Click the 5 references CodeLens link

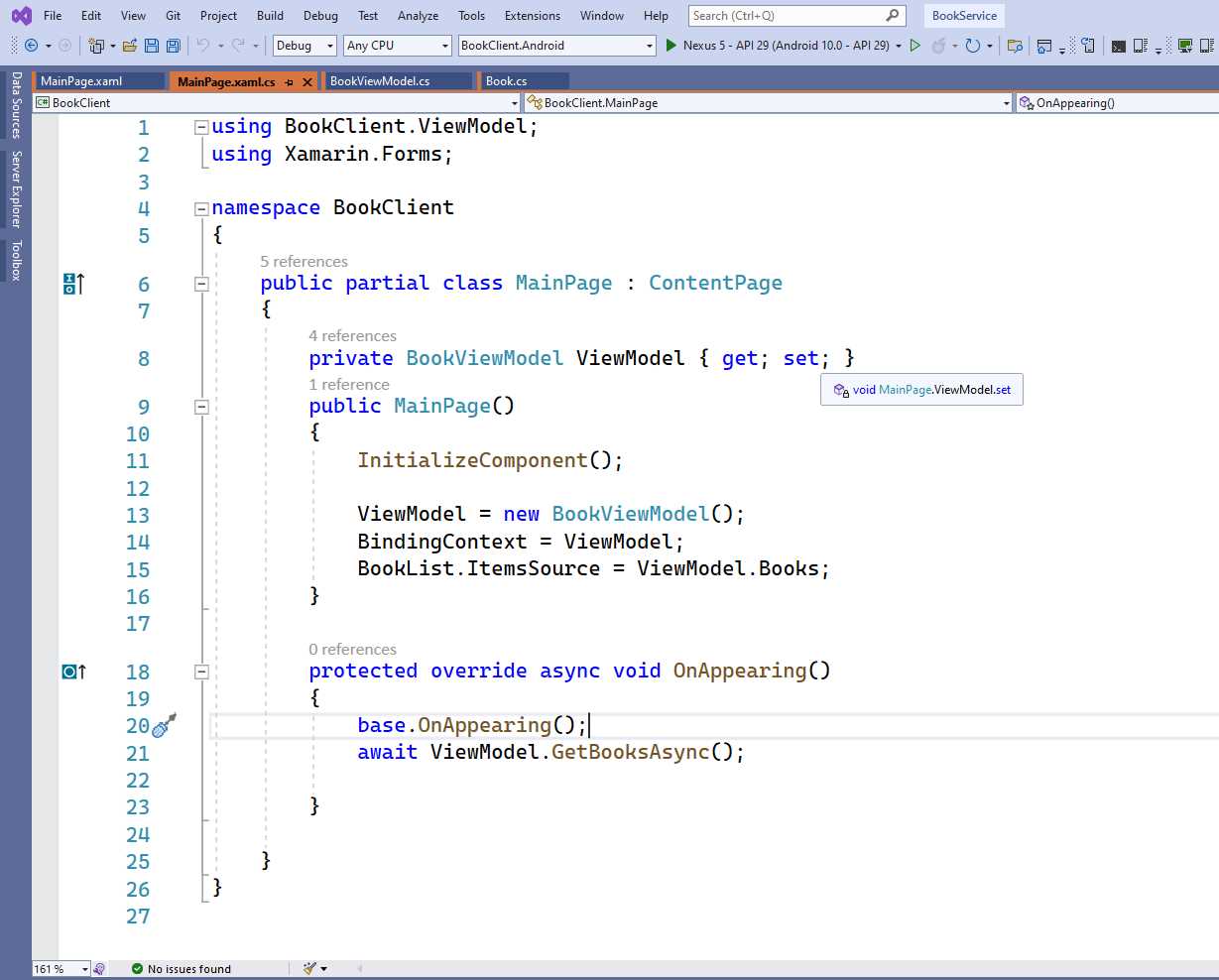[304, 262]
